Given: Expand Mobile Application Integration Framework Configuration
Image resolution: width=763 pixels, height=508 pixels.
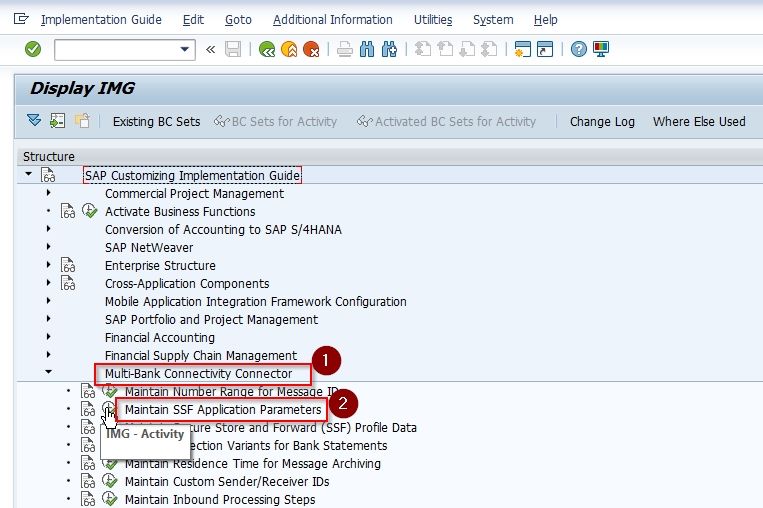Looking at the screenshot, I should coord(48,301).
